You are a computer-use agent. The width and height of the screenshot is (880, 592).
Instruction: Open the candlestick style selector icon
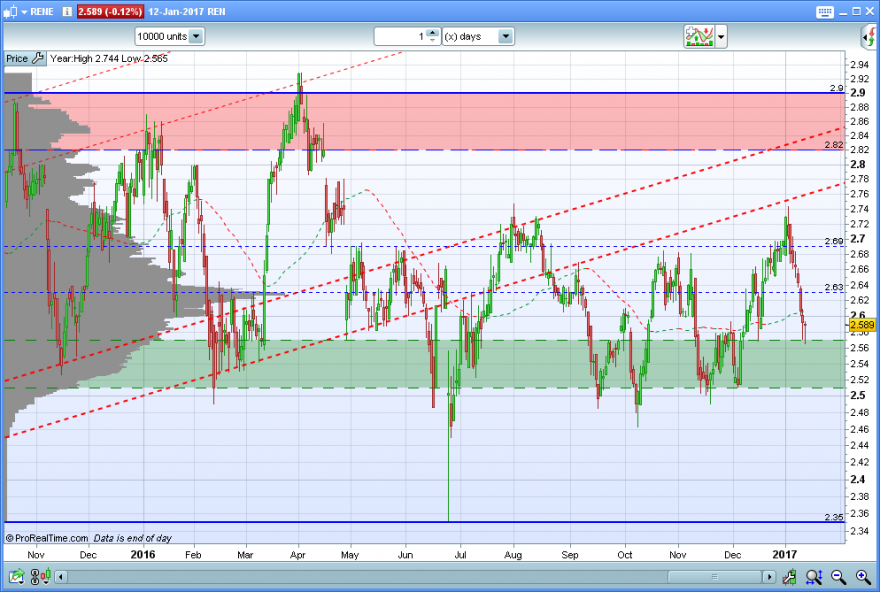(40, 576)
